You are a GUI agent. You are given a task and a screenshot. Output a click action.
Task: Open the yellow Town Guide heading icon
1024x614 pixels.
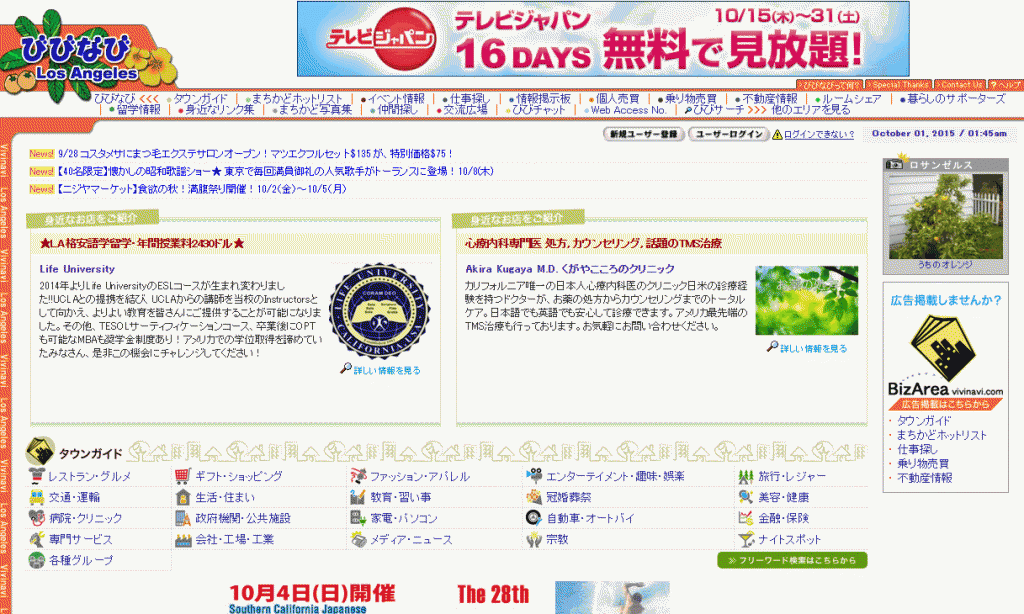(40, 451)
